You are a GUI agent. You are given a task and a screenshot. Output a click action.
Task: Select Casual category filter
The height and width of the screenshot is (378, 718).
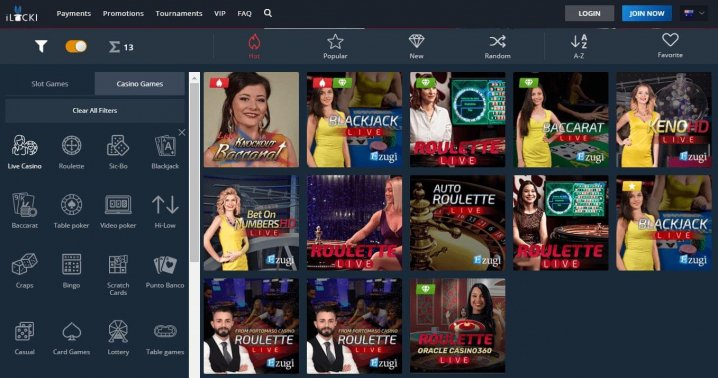[x=25, y=338]
